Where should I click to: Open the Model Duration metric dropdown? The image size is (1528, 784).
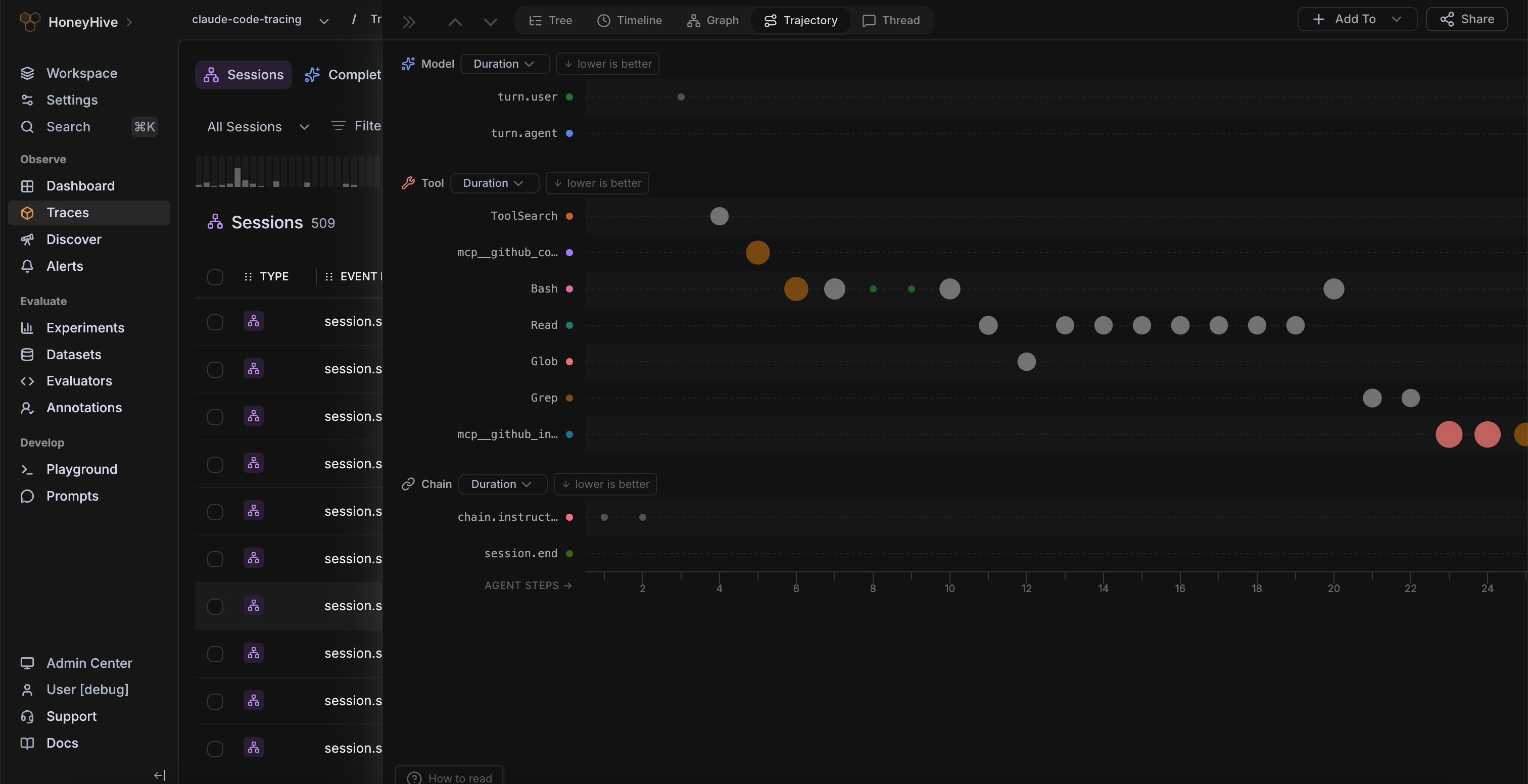pos(505,64)
